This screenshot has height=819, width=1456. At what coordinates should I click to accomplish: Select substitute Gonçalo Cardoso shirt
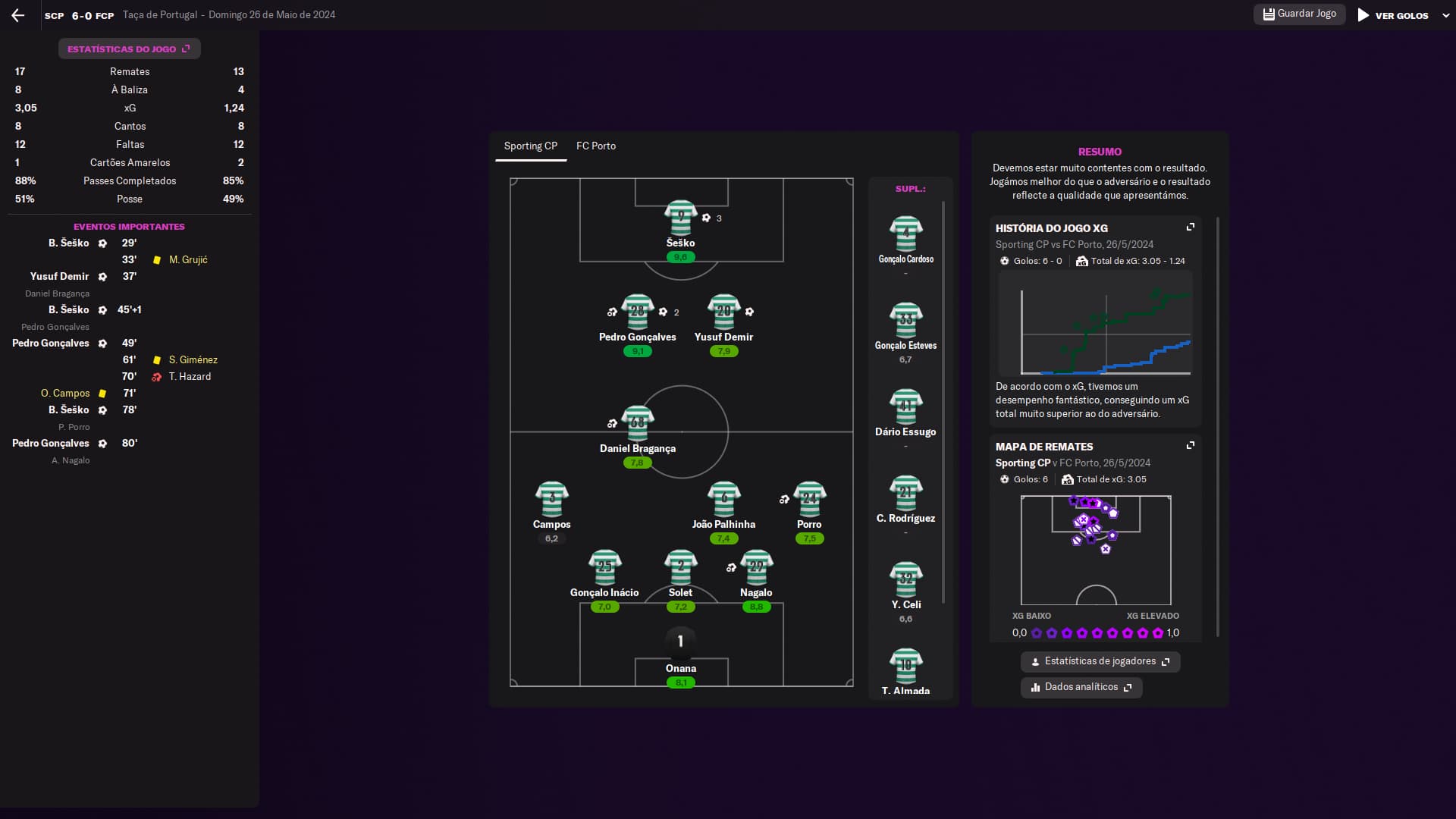[x=905, y=234]
